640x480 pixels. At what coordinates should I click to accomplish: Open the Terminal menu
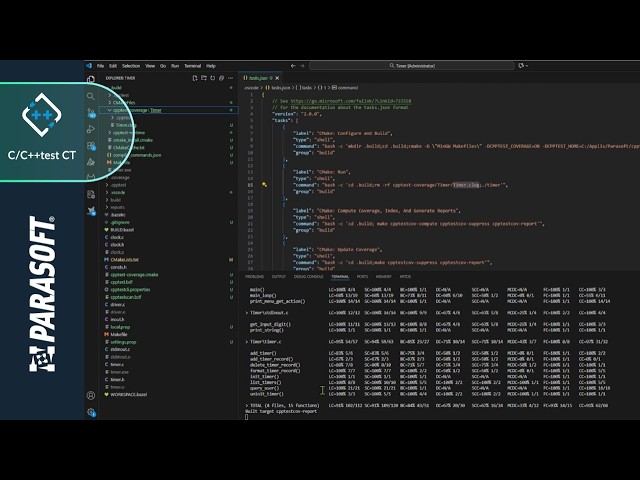[x=193, y=66]
